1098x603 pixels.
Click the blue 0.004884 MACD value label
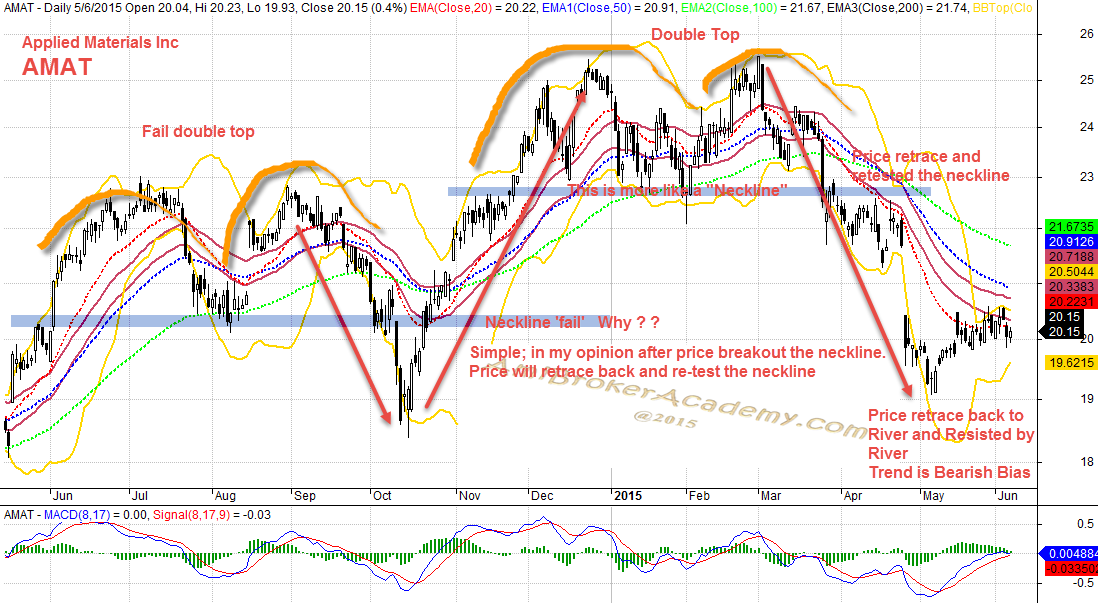tap(1071, 553)
